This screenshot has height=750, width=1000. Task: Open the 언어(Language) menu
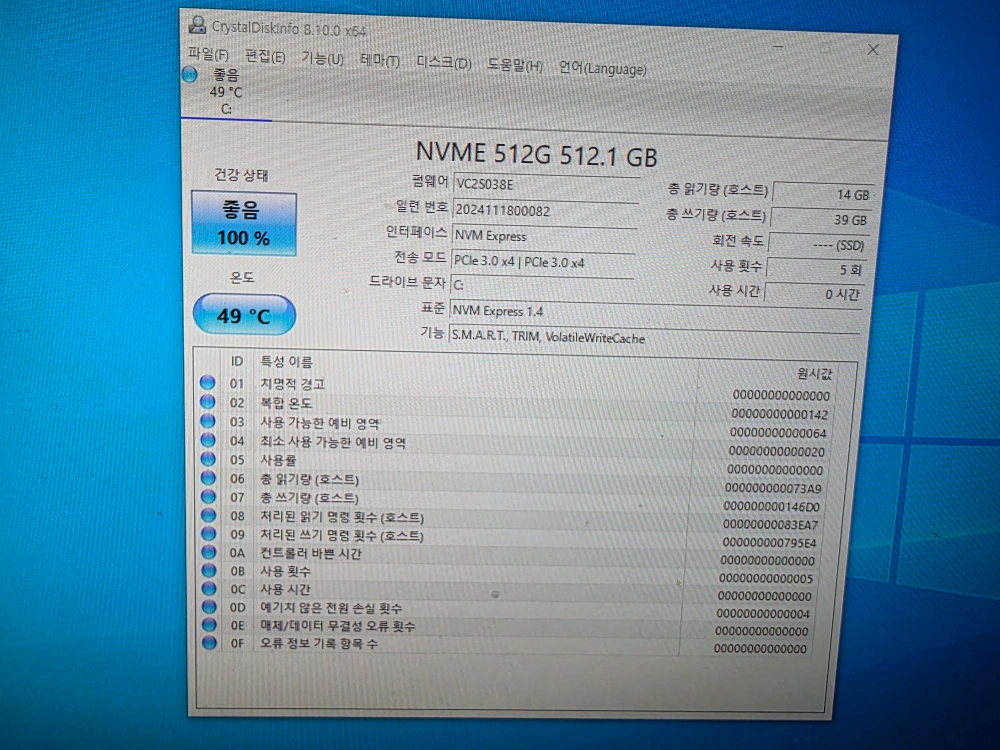tap(602, 68)
